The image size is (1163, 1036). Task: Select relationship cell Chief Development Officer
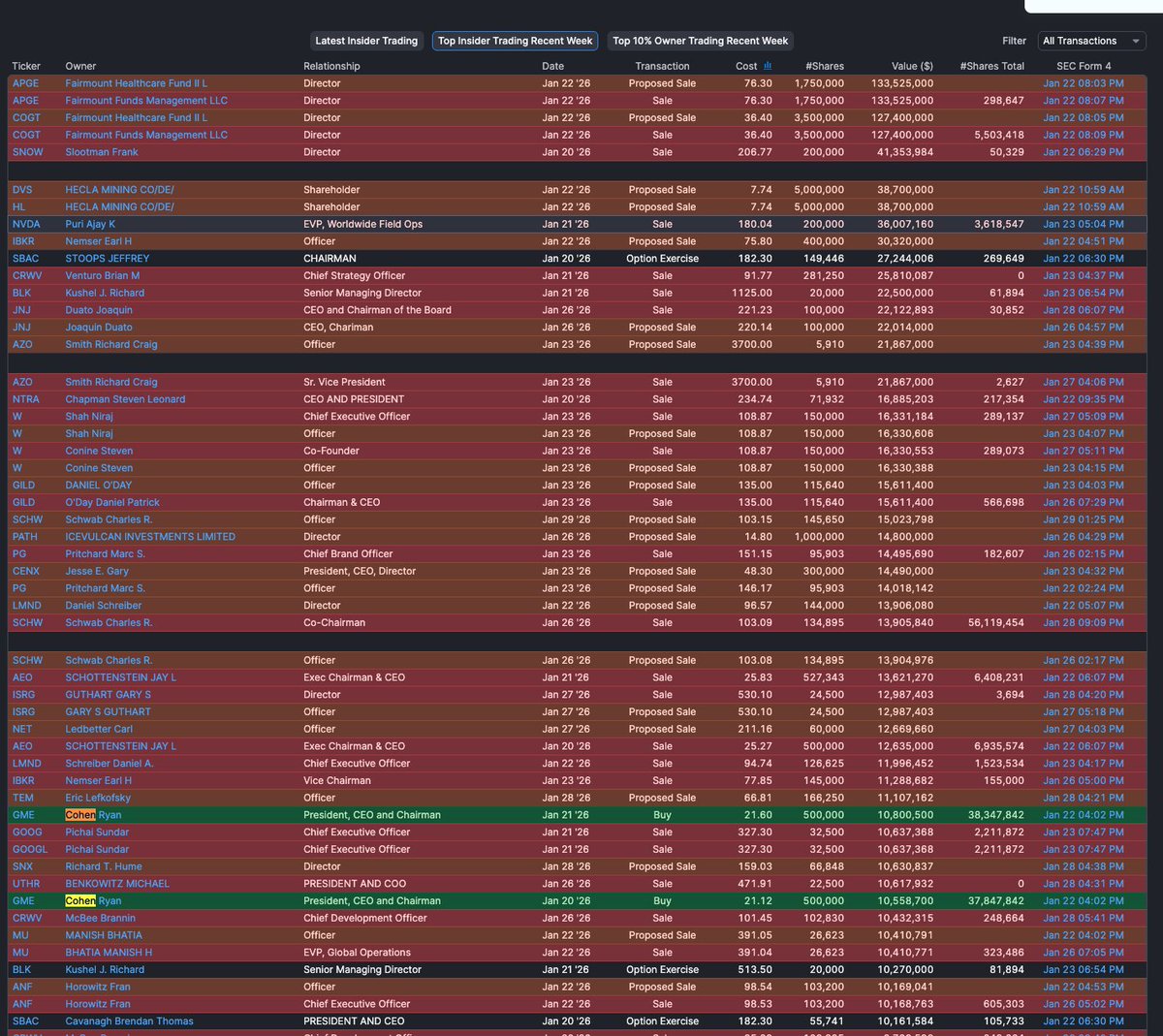[364, 919]
